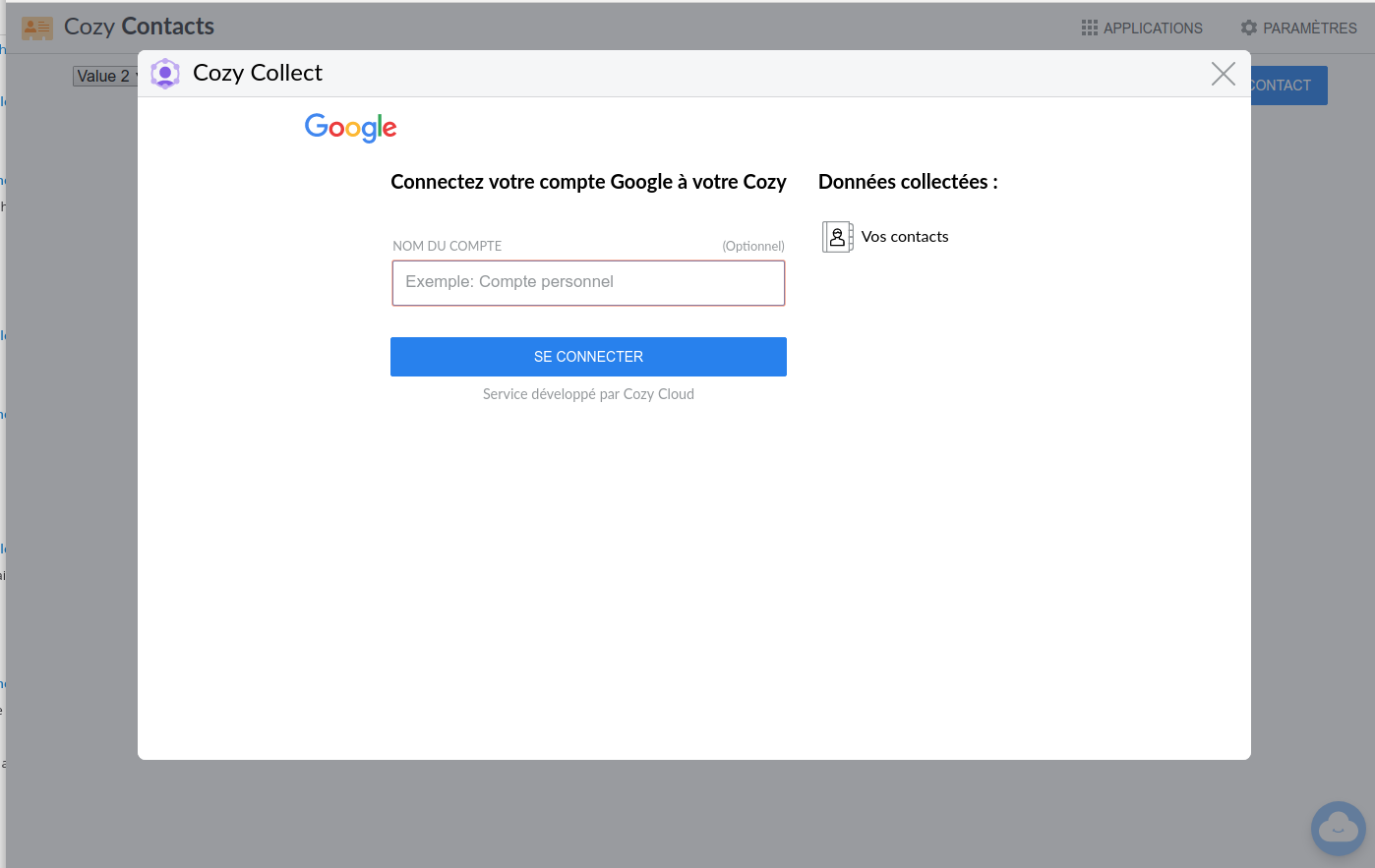Open the APPLICATIONS menu

(1142, 29)
